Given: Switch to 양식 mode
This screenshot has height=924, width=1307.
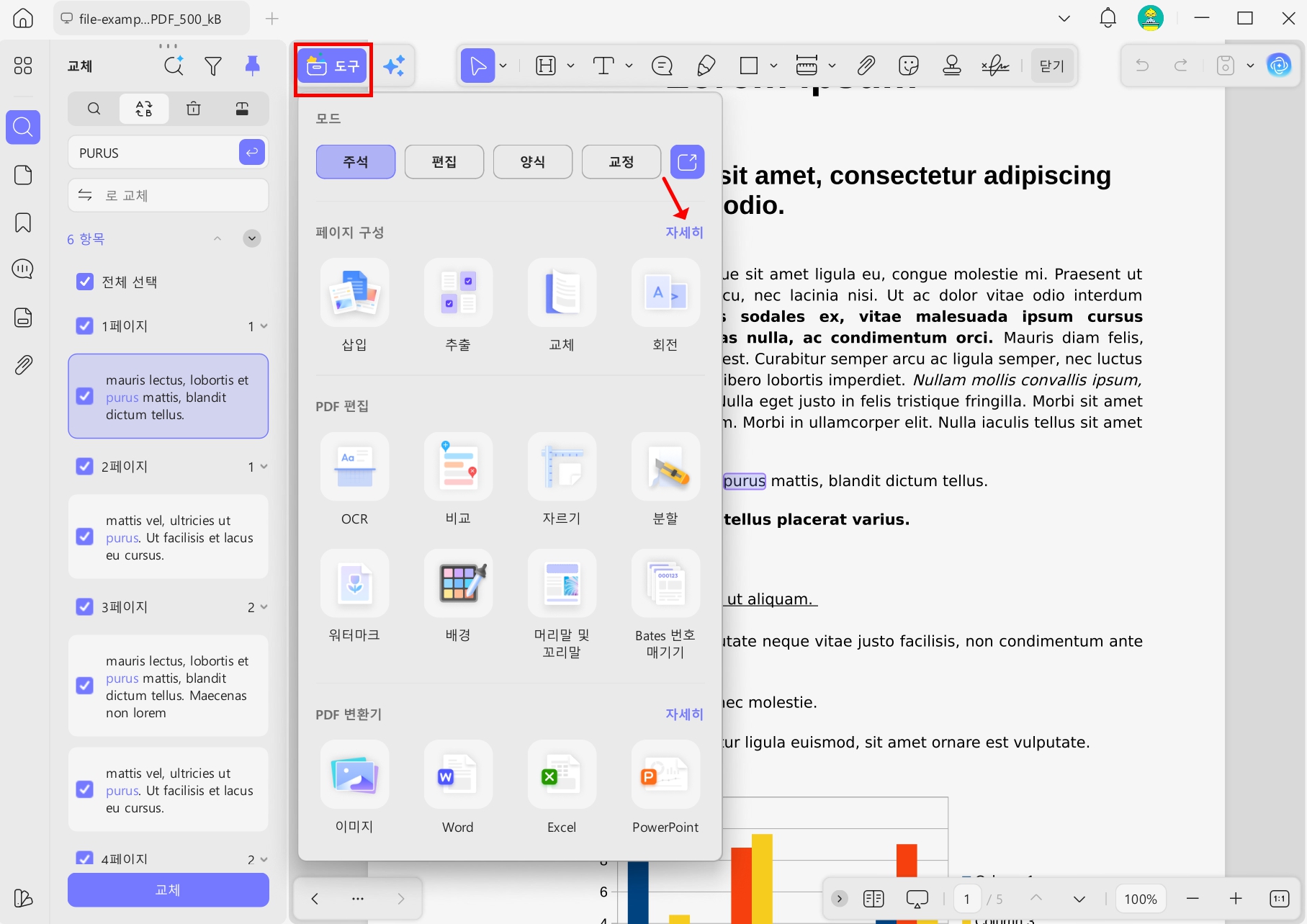Looking at the screenshot, I should coord(533,162).
